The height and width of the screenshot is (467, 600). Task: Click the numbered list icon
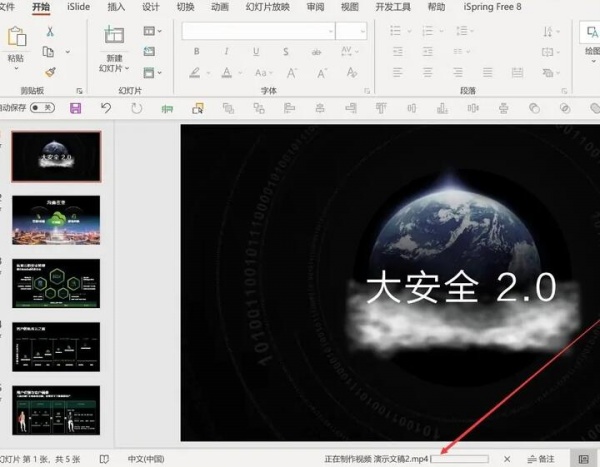[427, 31]
